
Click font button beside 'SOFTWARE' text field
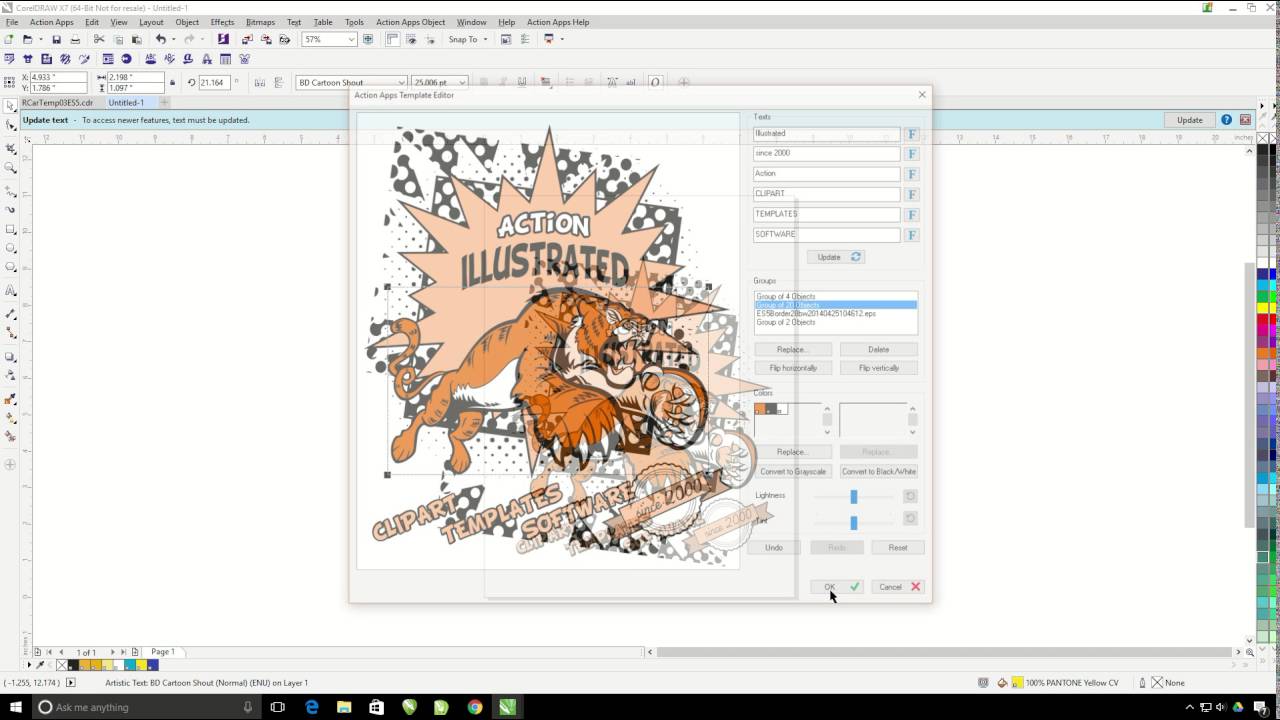pyautogui.click(x=912, y=235)
